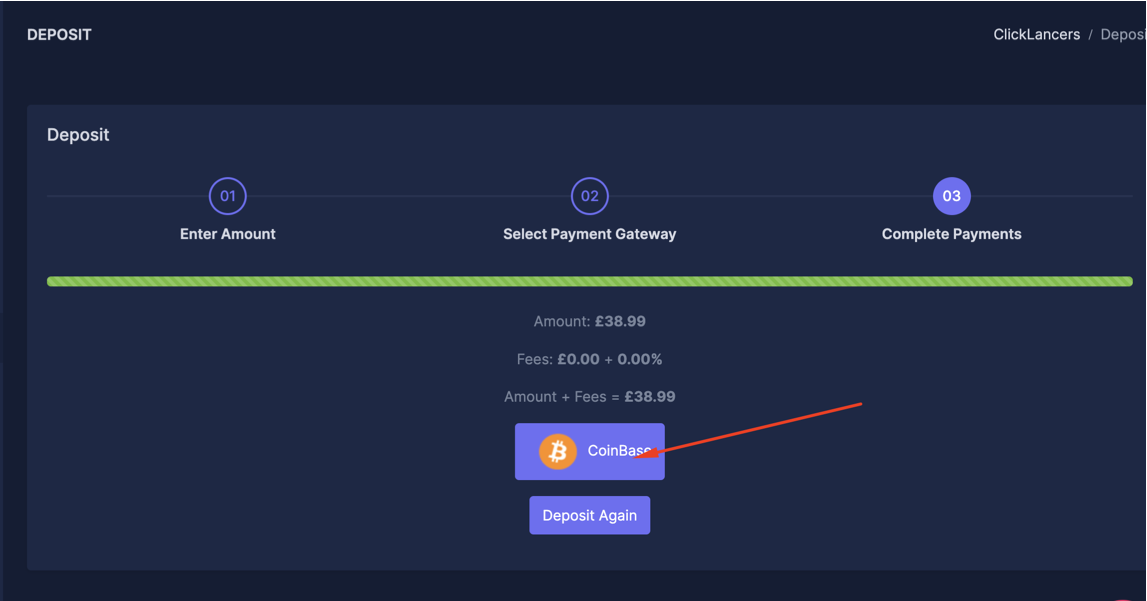Click the DEPOSIT page heading

point(59,34)
